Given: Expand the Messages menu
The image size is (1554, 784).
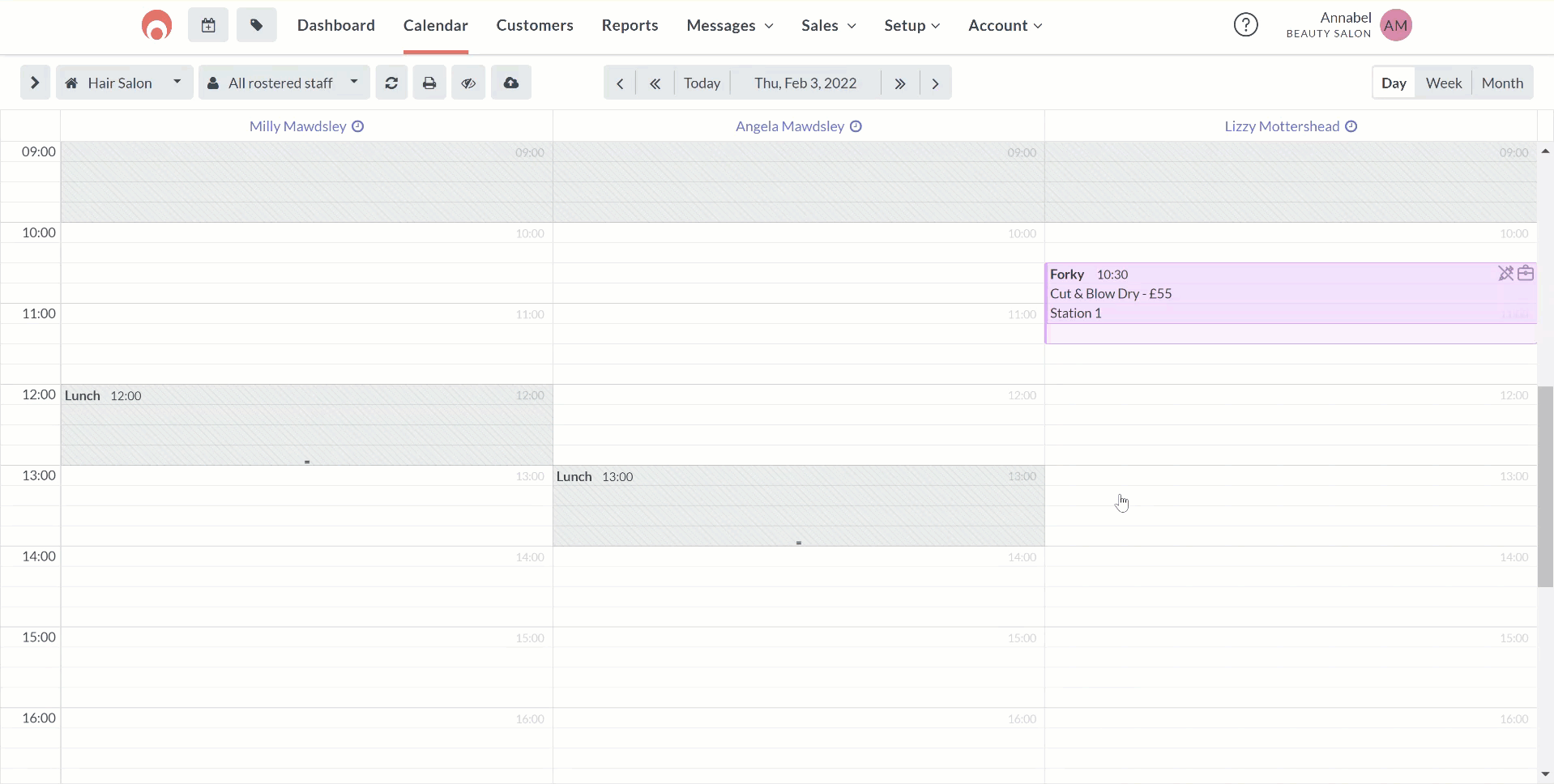Looking at the screenshot, I should point(729,26).
